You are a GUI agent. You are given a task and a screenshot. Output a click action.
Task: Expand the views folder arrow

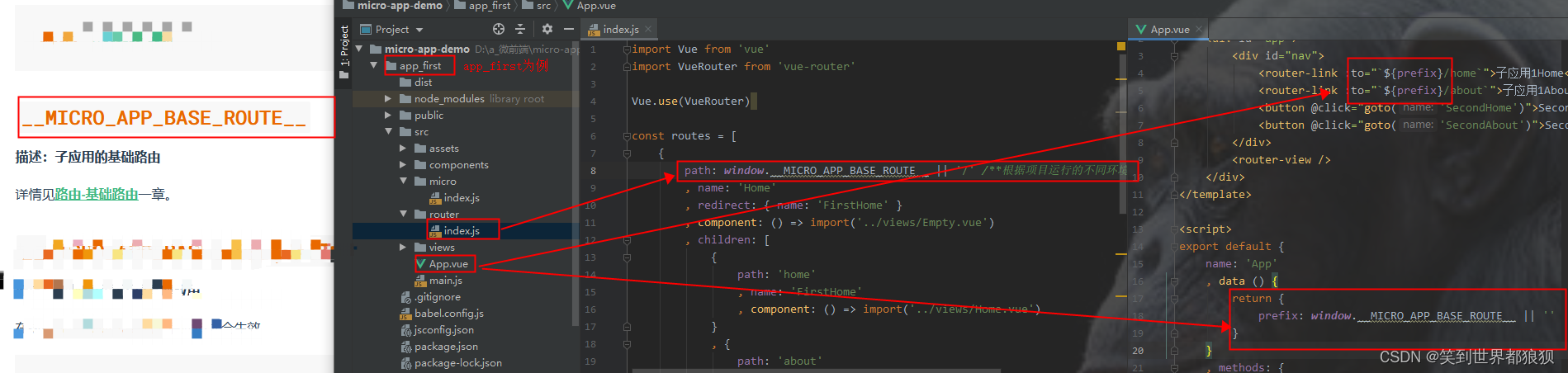403,247
